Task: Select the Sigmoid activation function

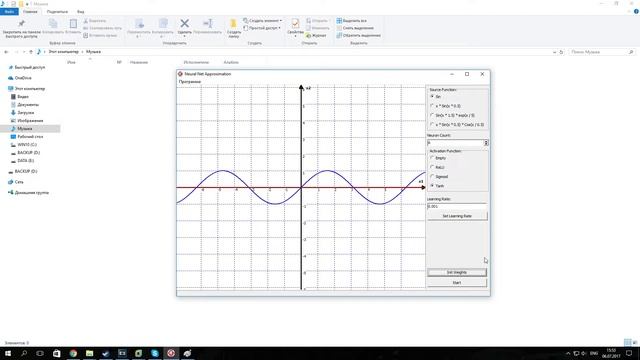Action: pyautogui.click(x=432, y=176)
